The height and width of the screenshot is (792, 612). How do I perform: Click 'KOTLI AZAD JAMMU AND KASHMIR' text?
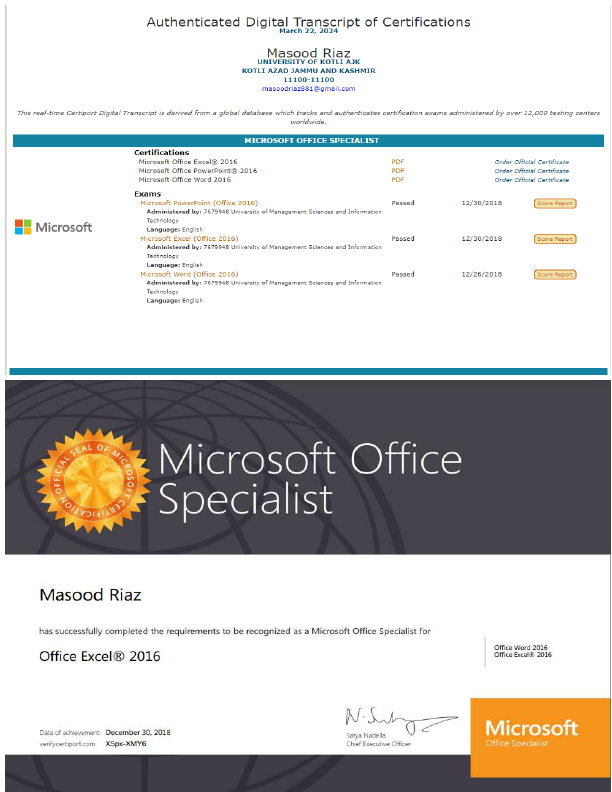pyautogui.click(x=308, y=71)
